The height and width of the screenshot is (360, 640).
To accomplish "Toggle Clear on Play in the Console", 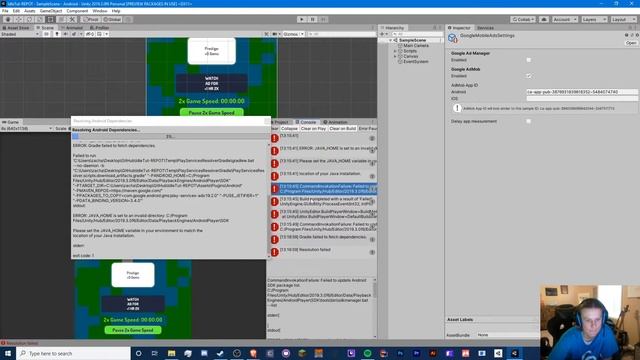I will 313,129.
